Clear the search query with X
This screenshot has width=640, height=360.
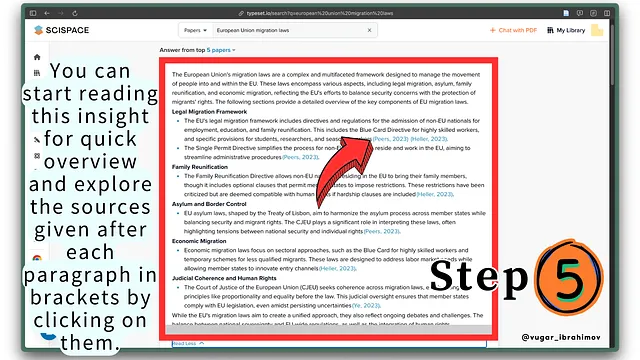[x=369, y=30]
